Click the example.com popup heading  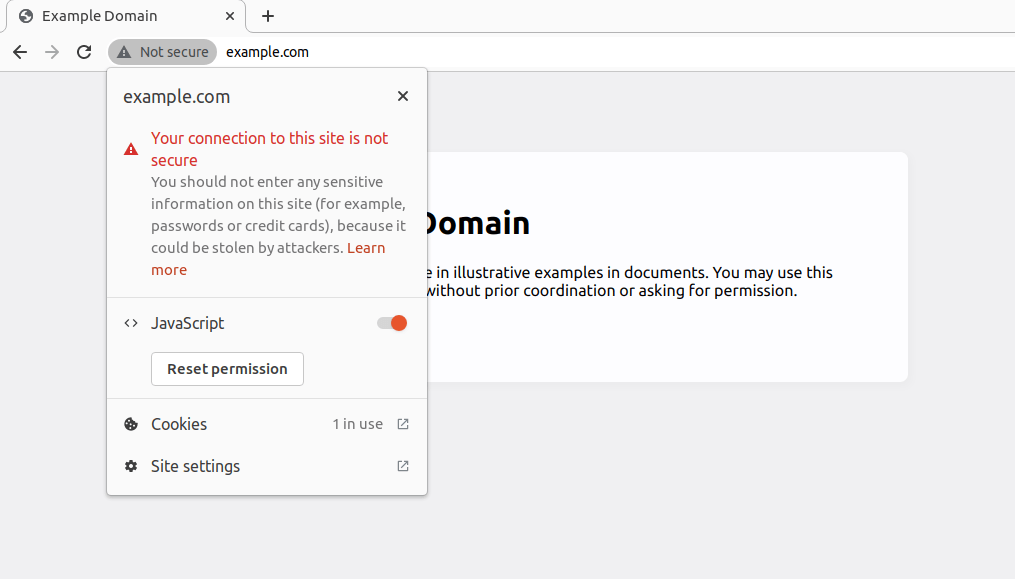click(177, 96)
